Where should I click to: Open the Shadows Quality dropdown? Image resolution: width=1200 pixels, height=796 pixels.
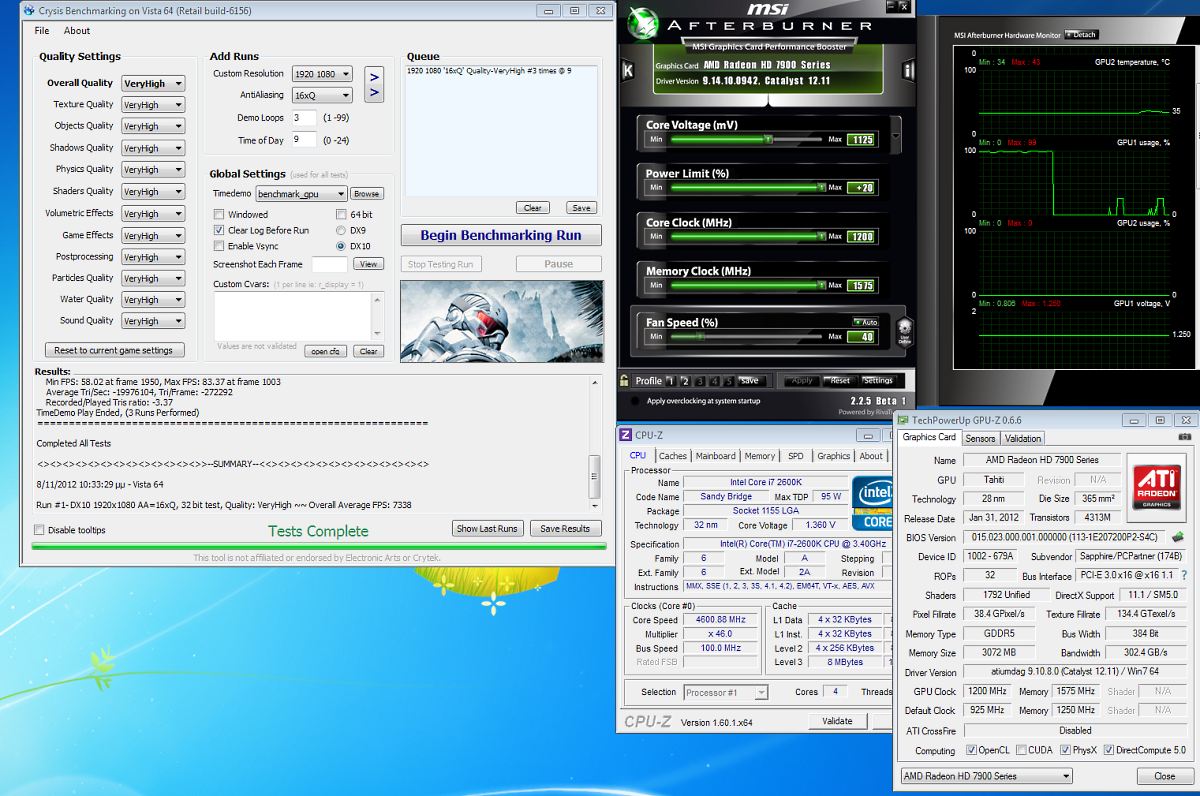153,149
